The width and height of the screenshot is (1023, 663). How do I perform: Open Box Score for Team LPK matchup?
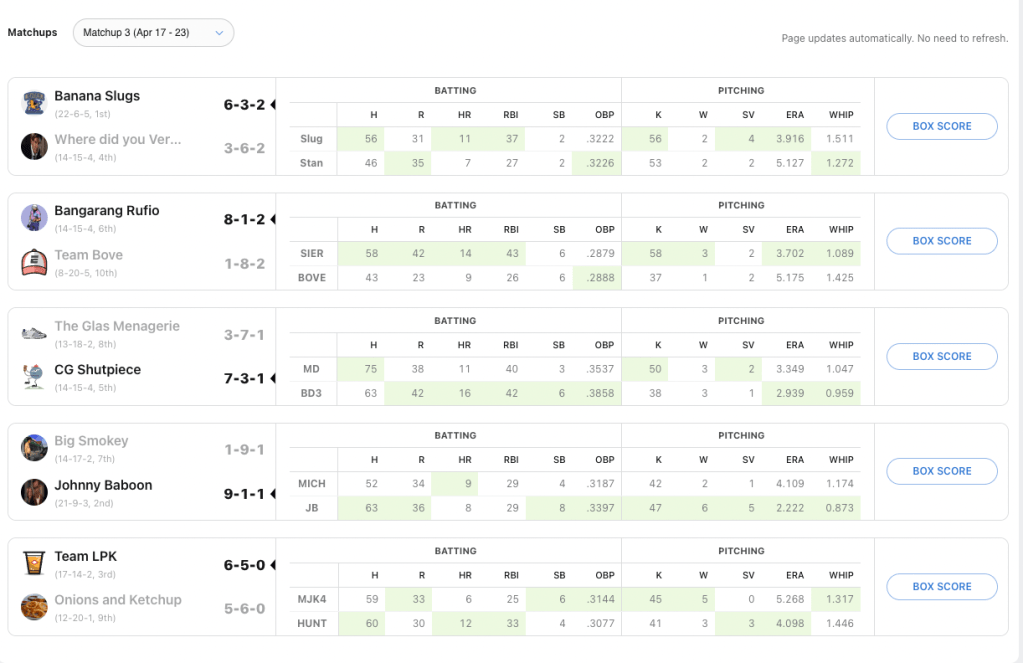941,587
